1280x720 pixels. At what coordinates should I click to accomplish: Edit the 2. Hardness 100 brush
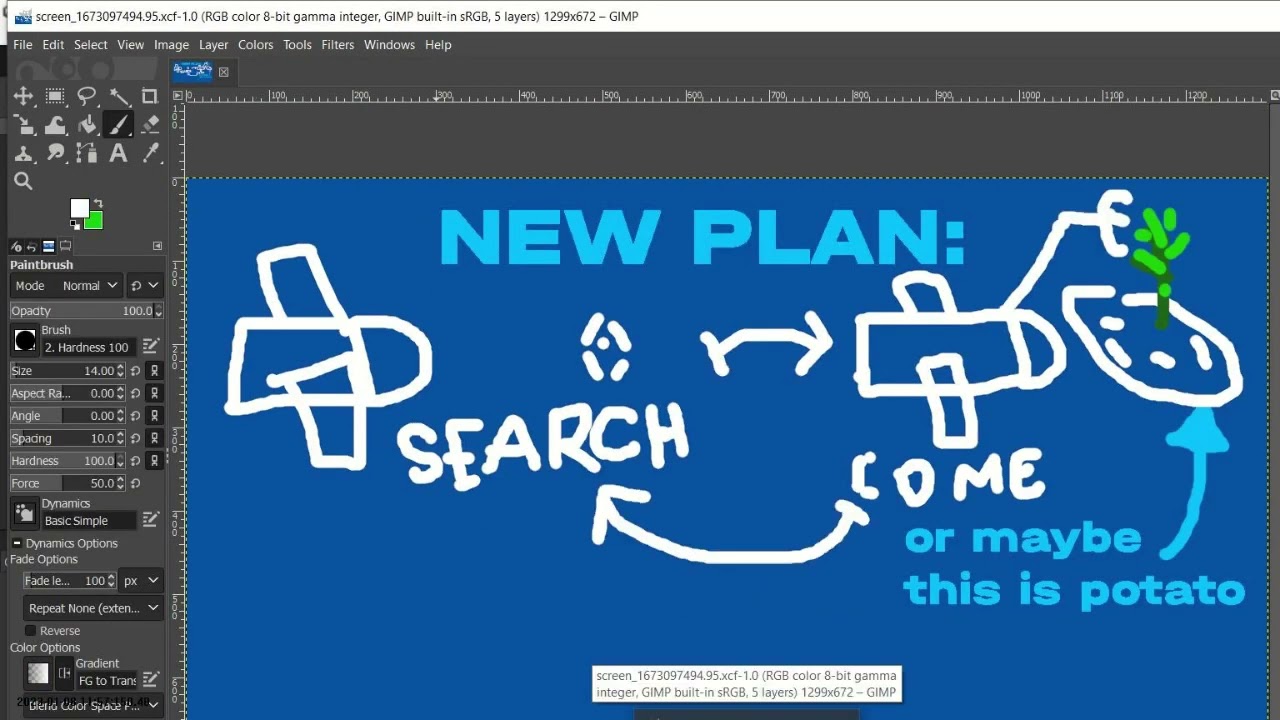click(151, 346)
